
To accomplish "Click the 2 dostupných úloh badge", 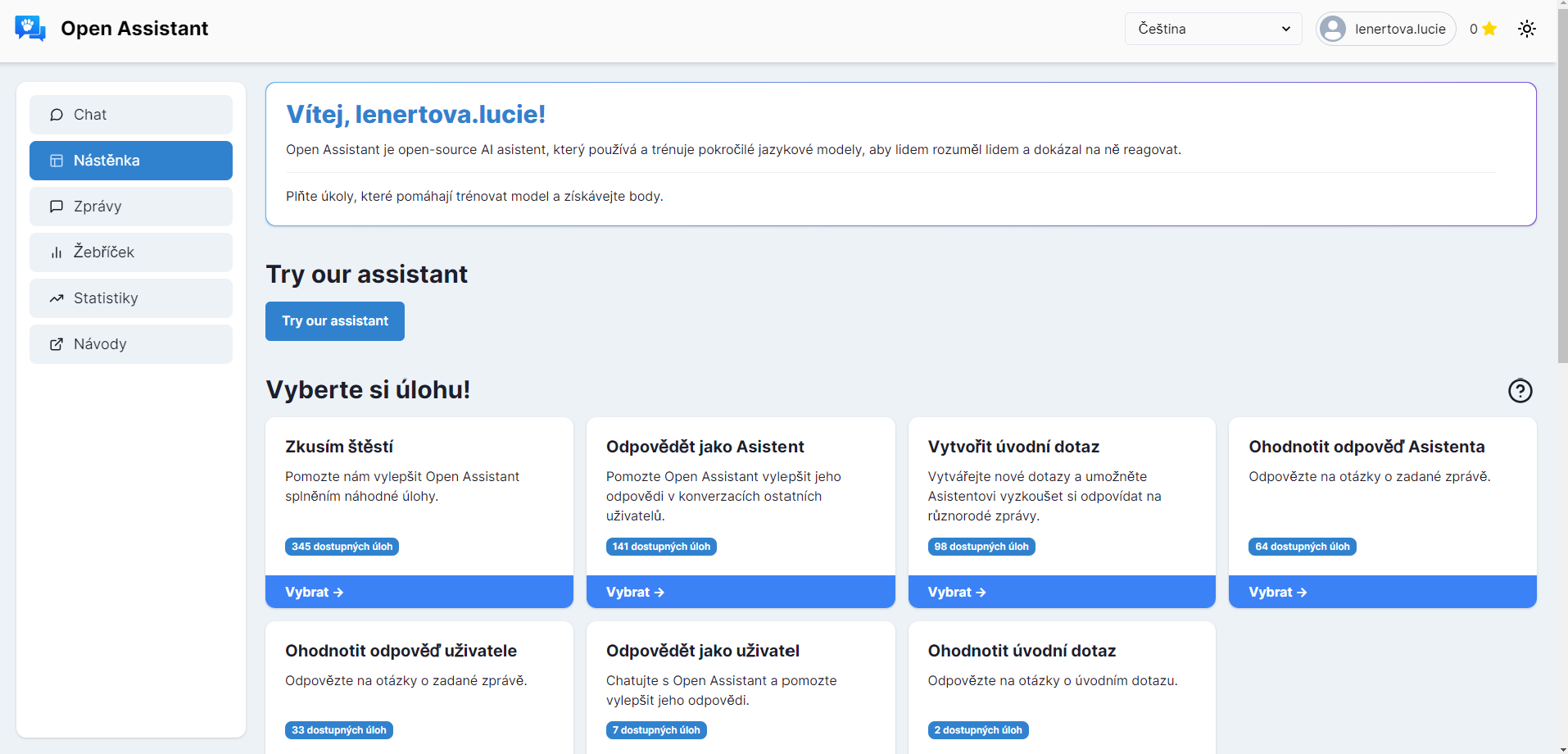I will click(x=978, y=730).
